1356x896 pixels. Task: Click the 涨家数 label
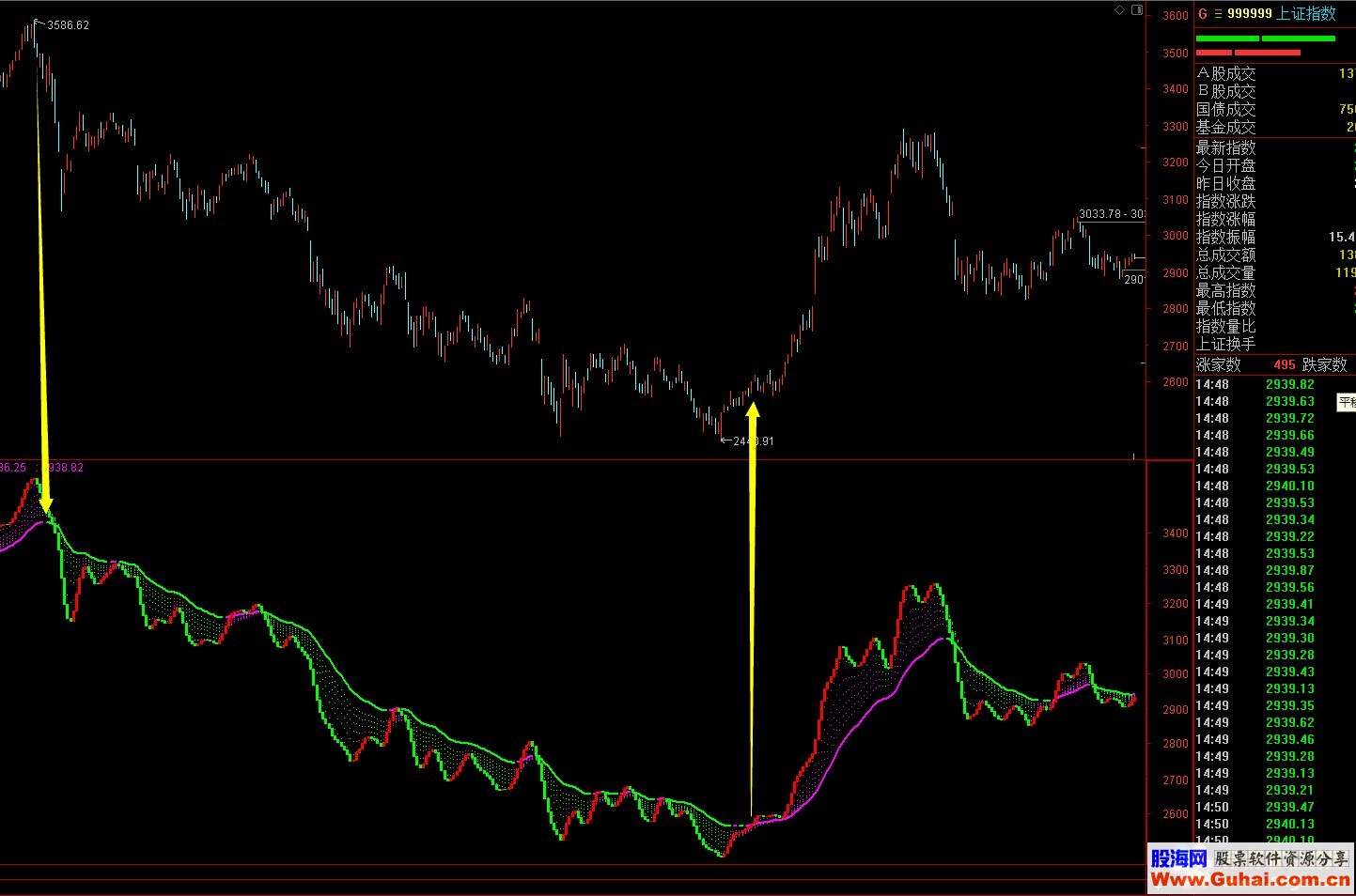(1218, 364)
